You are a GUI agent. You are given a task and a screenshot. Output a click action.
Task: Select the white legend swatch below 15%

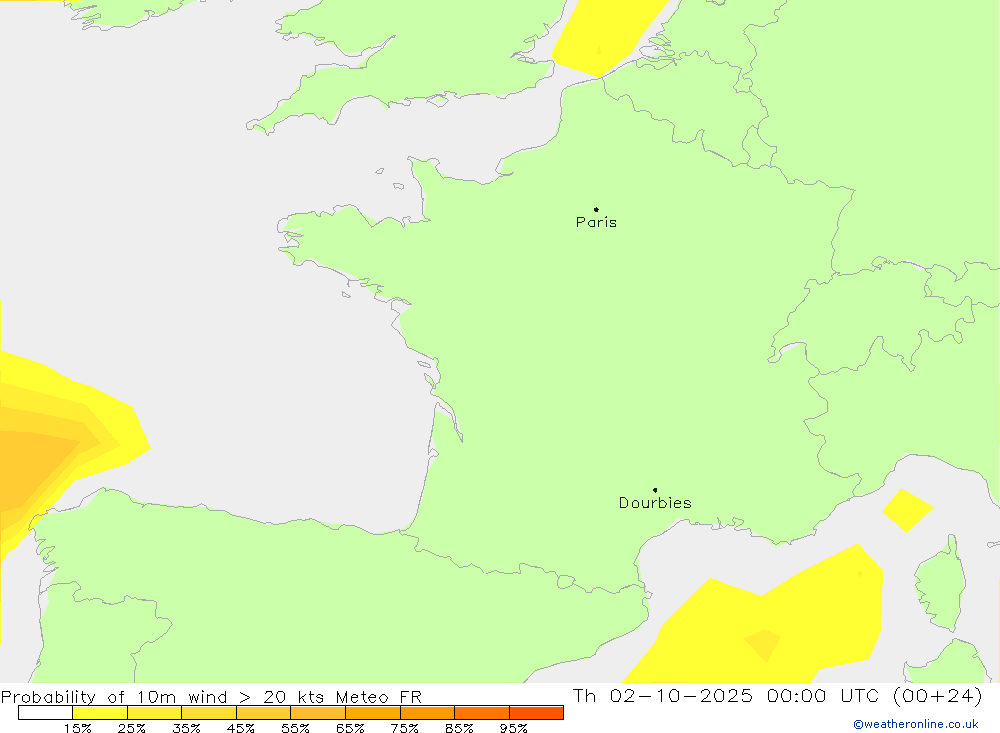click(45, 713)
